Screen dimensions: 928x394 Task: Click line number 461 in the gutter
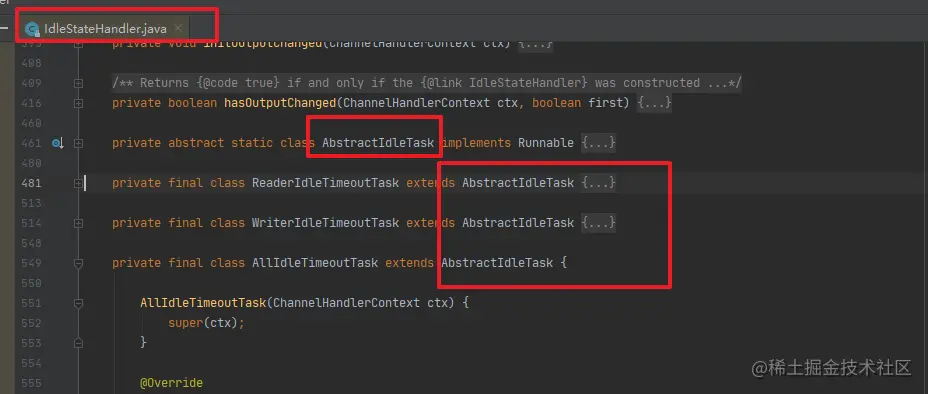(31, 143)
